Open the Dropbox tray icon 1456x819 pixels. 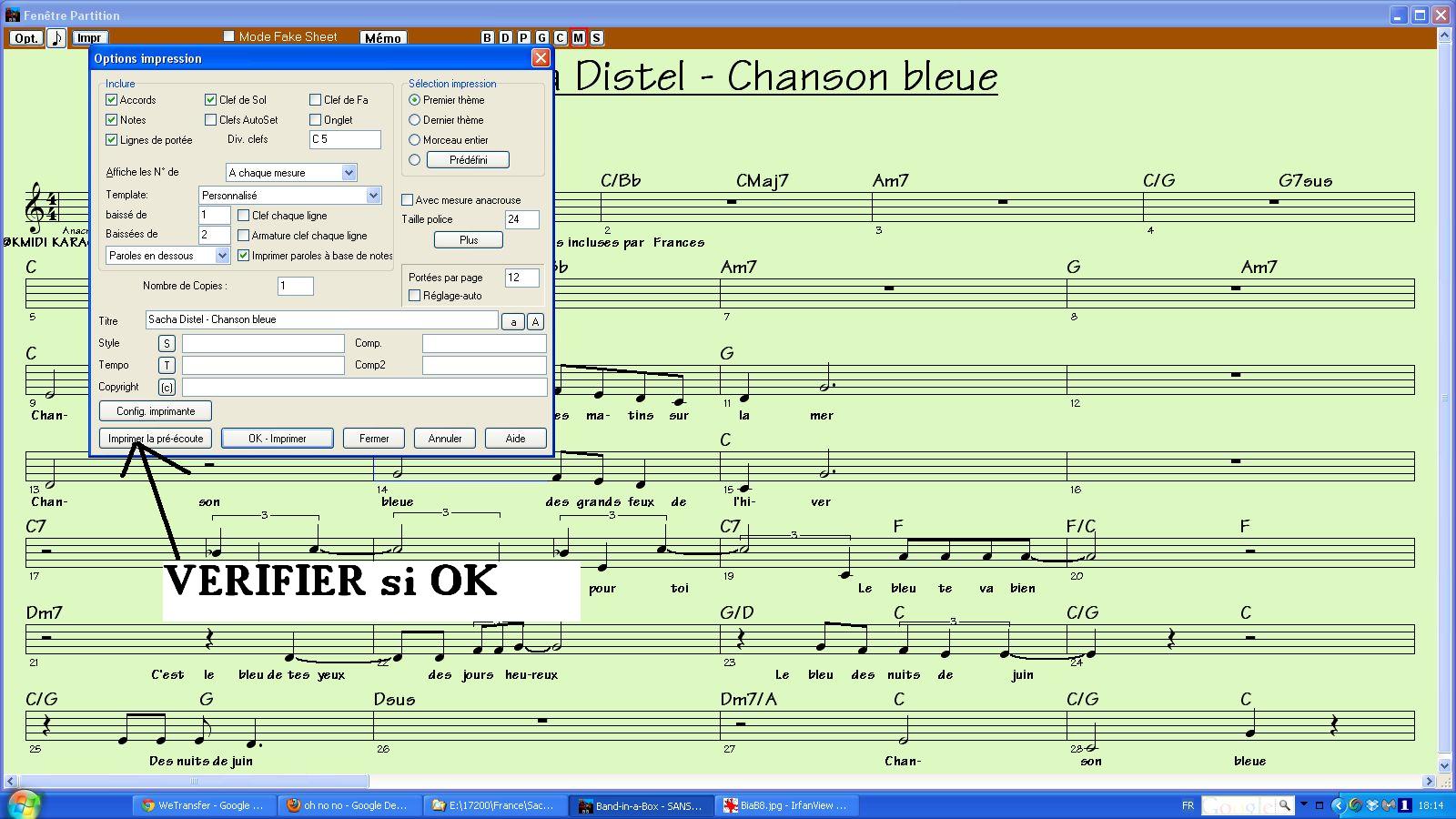point(1372,804)
